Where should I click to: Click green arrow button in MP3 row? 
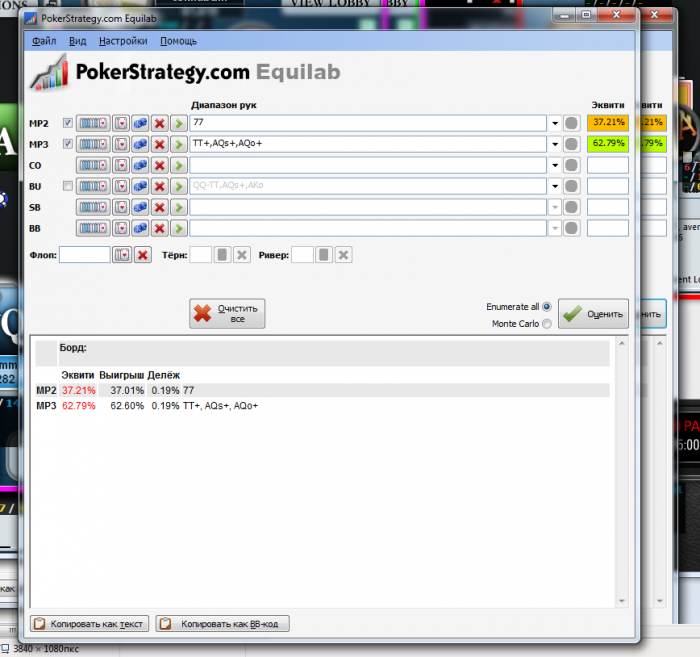179,144
